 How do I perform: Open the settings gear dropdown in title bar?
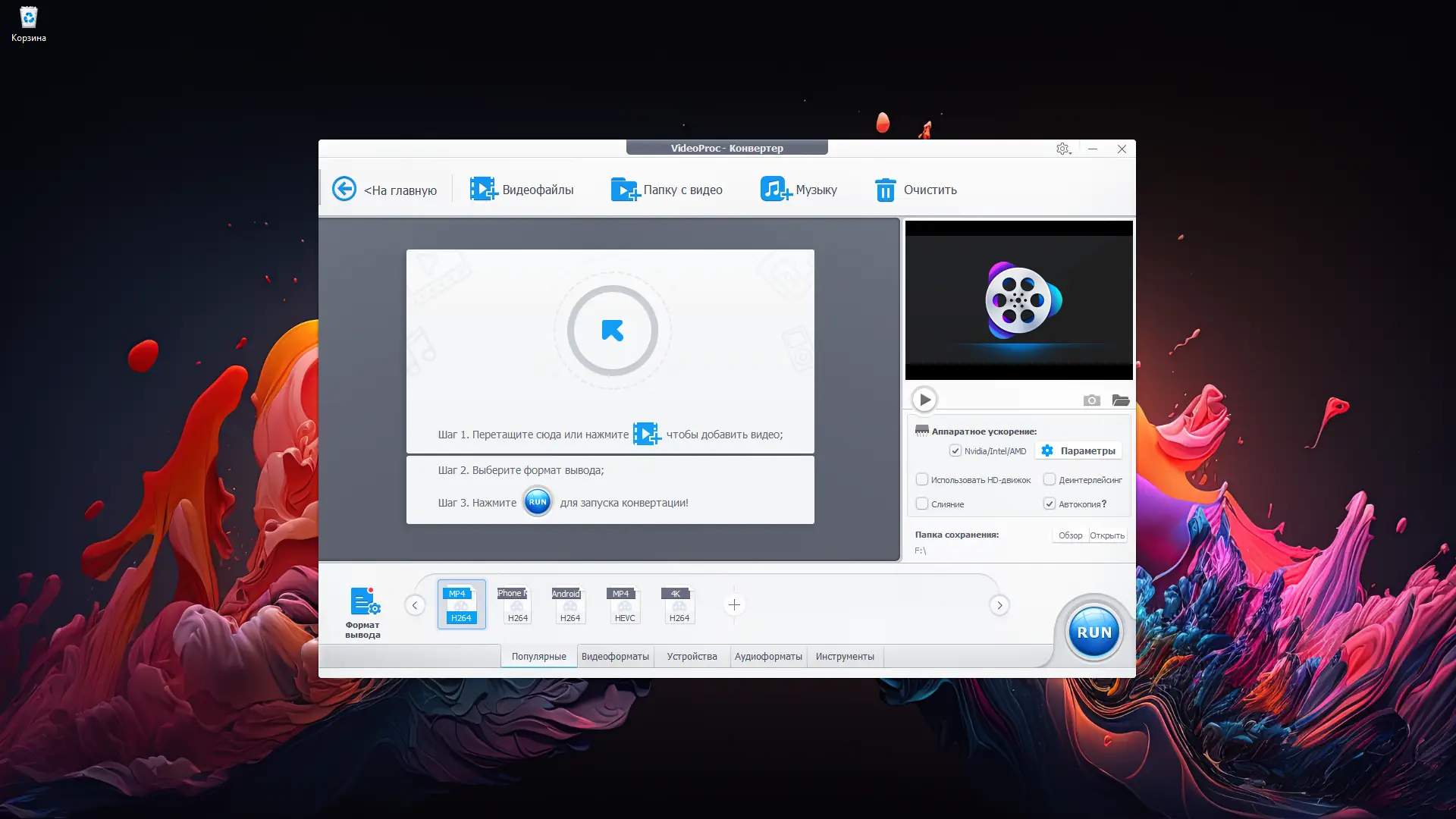click(1063, 149)
